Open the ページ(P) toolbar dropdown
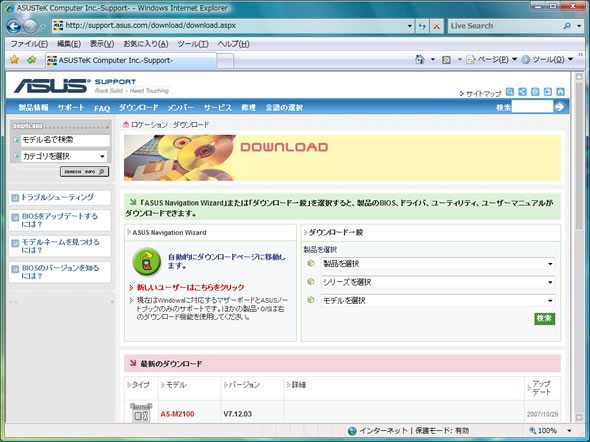 tap(492, 59)
